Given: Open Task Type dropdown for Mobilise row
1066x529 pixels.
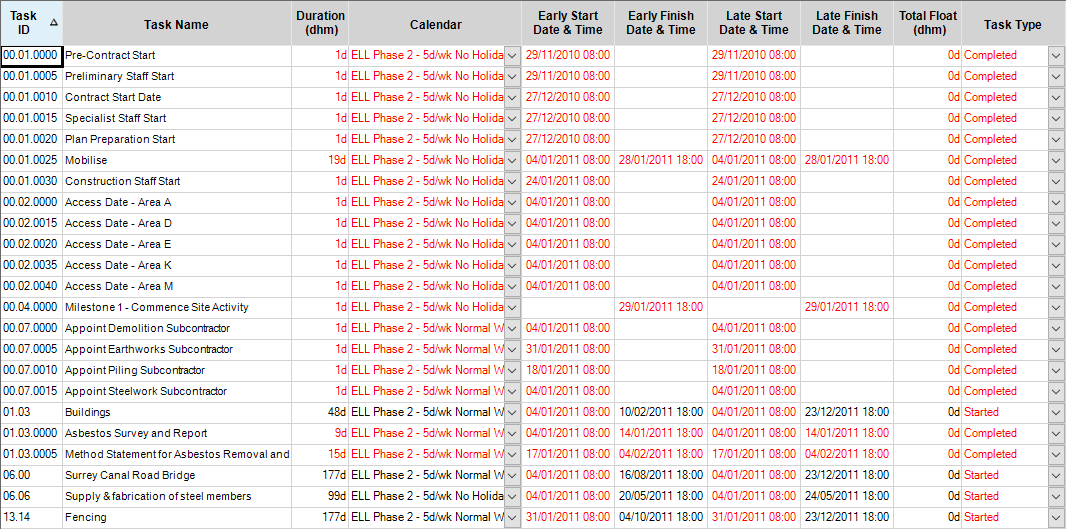Looking at the screenshot, I should click(1056, 161).
